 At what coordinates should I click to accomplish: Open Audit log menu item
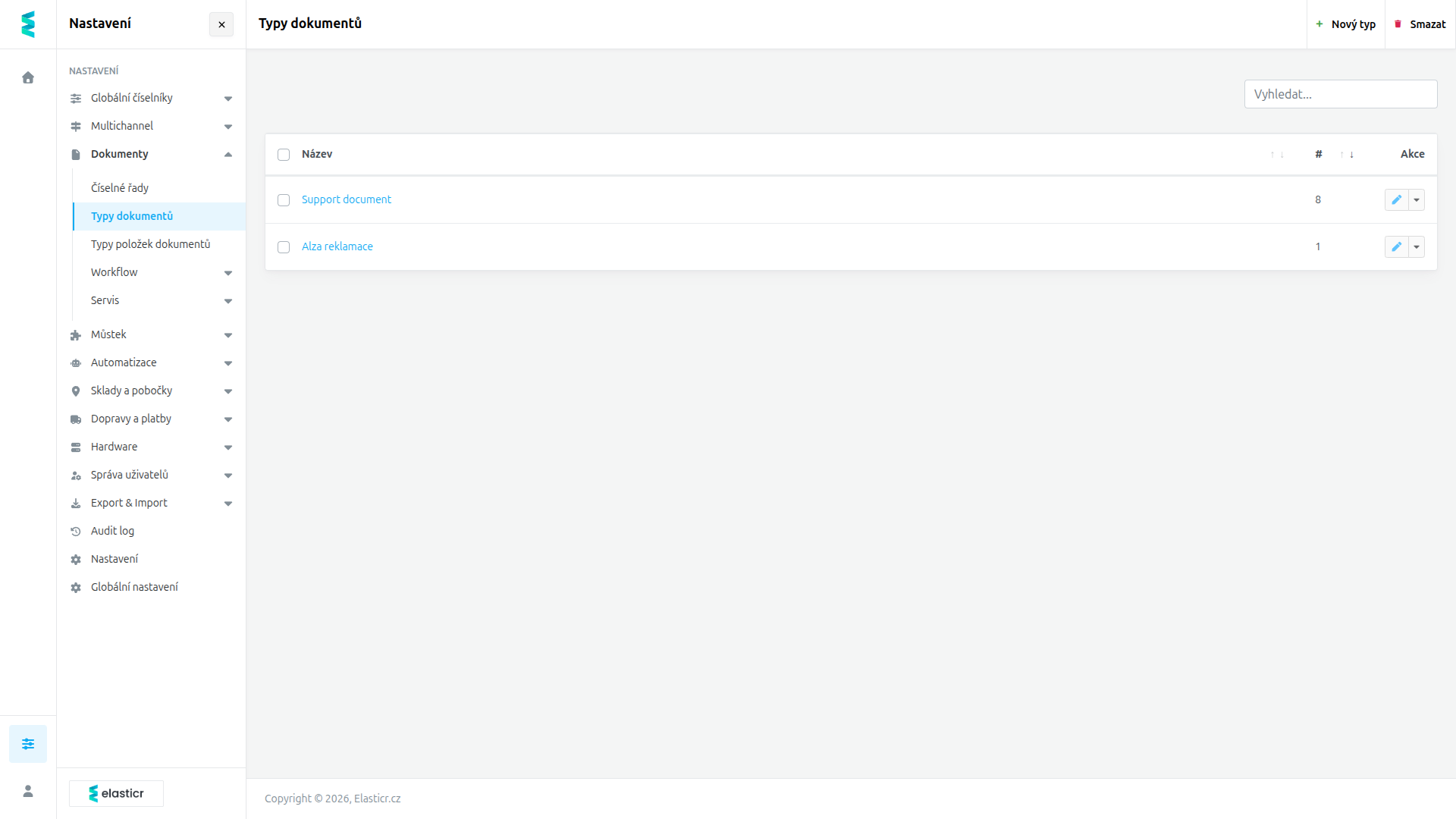(151, 531)
